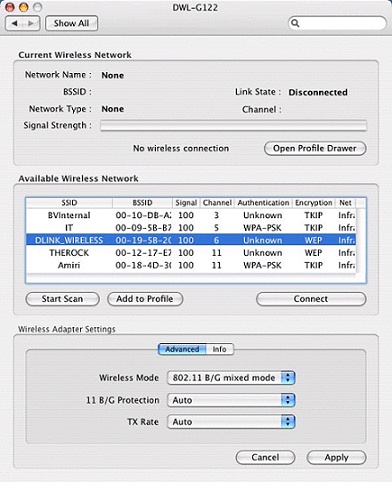Select the DLINK_WIRELESS network row
Screen dimensions: 392x482
(191, 240)
